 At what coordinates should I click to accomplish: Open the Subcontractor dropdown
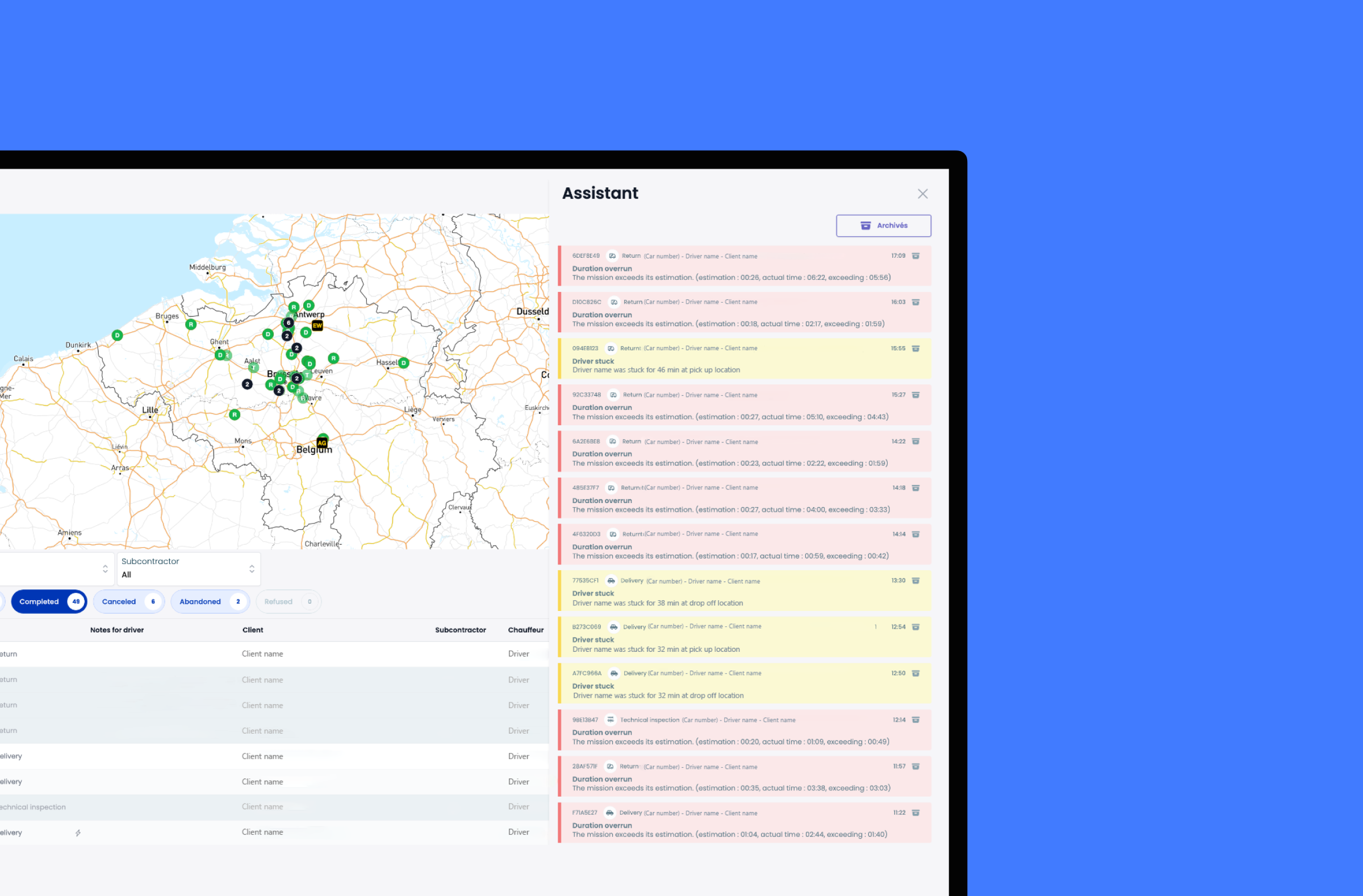click(189, 568)
